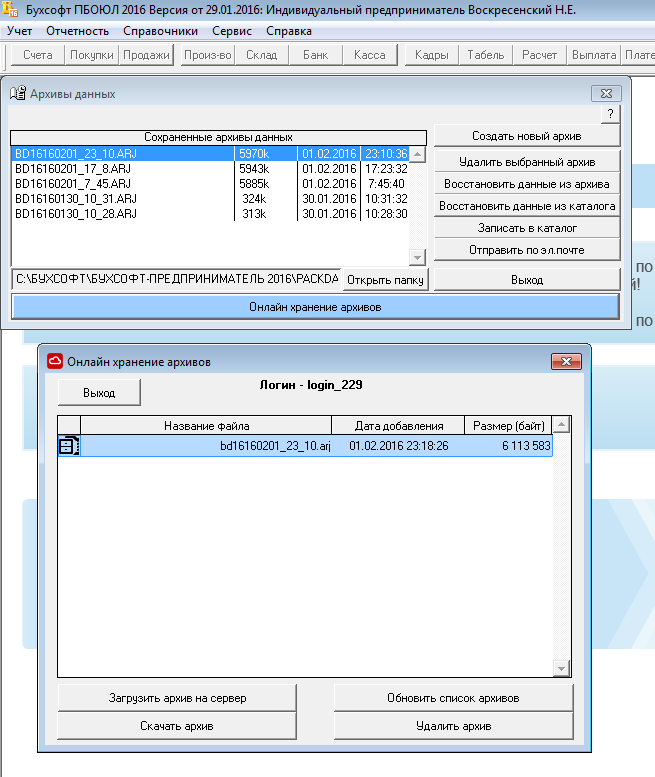655x777 pixels.
Task: Select the Банк toolbar button
Action: [315, 55]
